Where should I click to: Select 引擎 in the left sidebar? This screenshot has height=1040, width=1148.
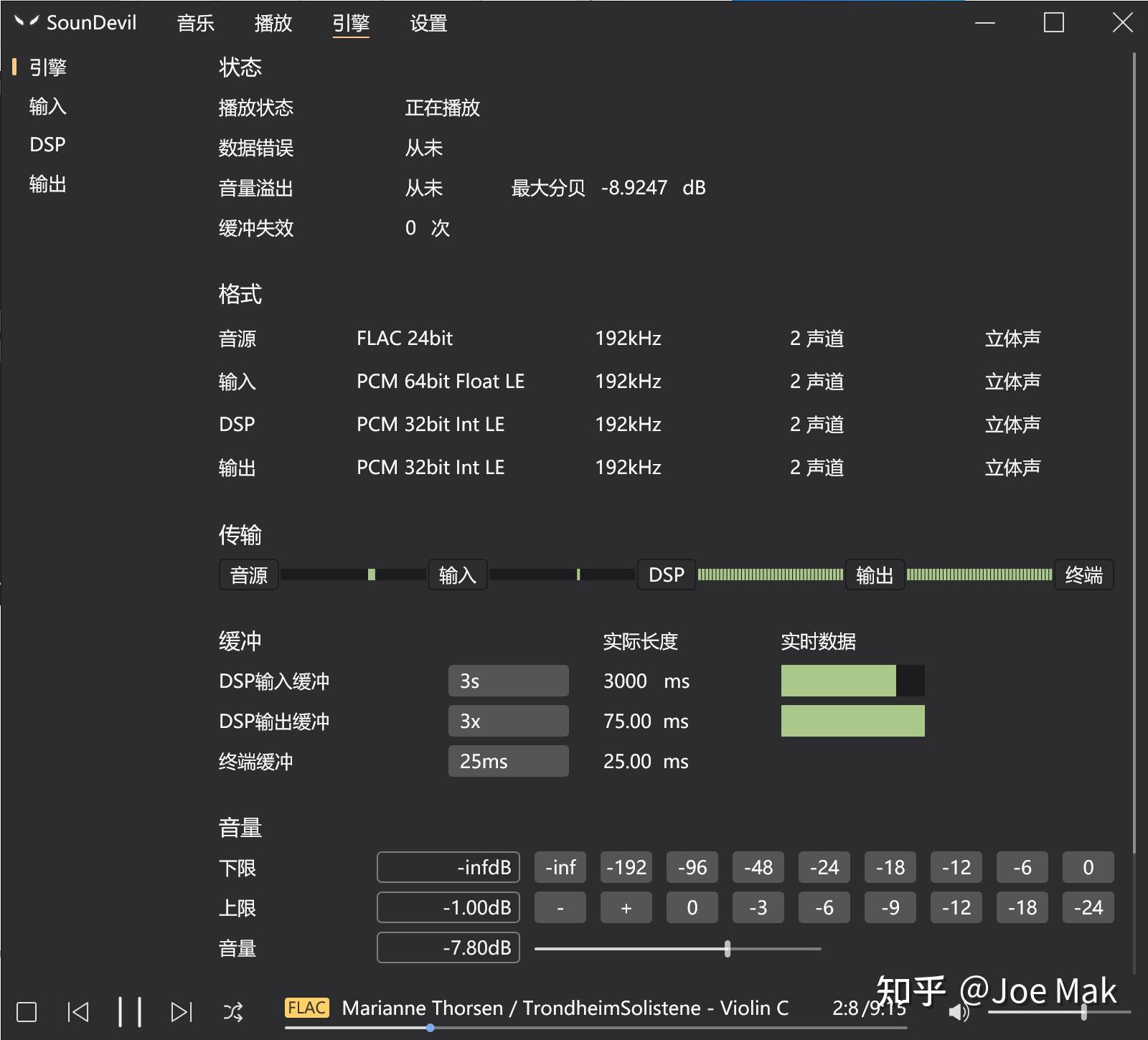(x=48, y=67)
